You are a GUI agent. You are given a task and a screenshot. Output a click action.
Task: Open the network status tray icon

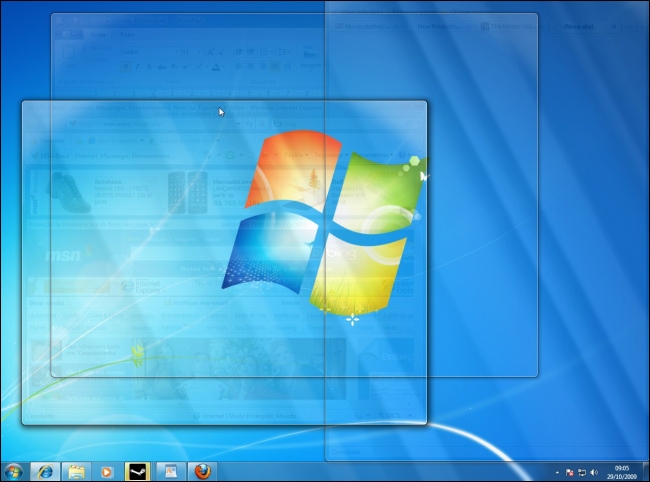point(582,471)
